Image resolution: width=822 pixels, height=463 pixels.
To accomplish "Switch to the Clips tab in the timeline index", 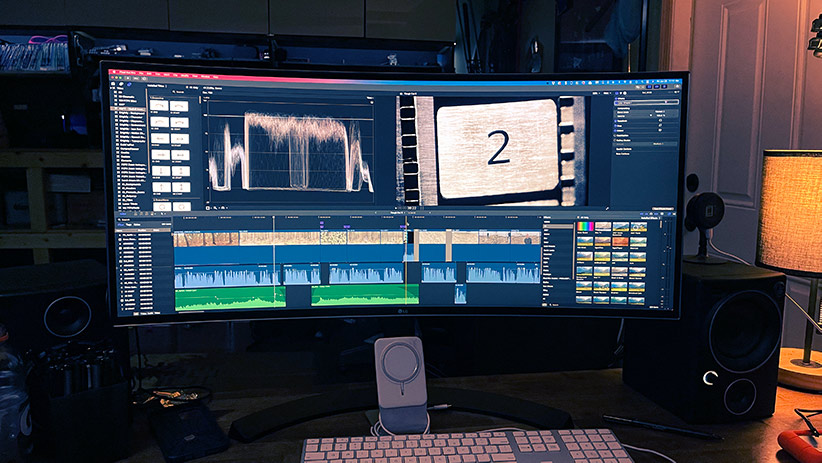I will pos(121,224).
